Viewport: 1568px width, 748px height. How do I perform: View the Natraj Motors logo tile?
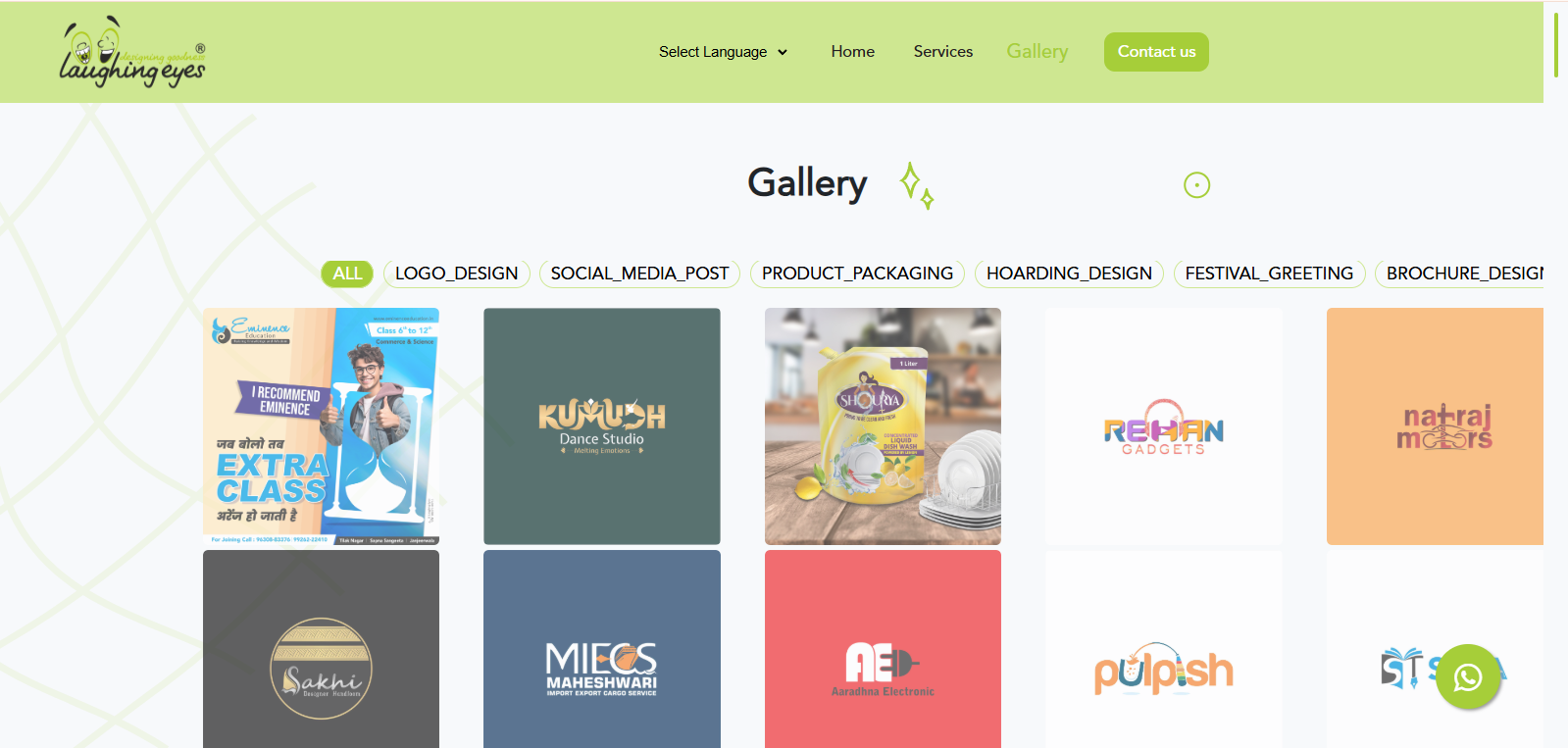tap(1435, 426)
